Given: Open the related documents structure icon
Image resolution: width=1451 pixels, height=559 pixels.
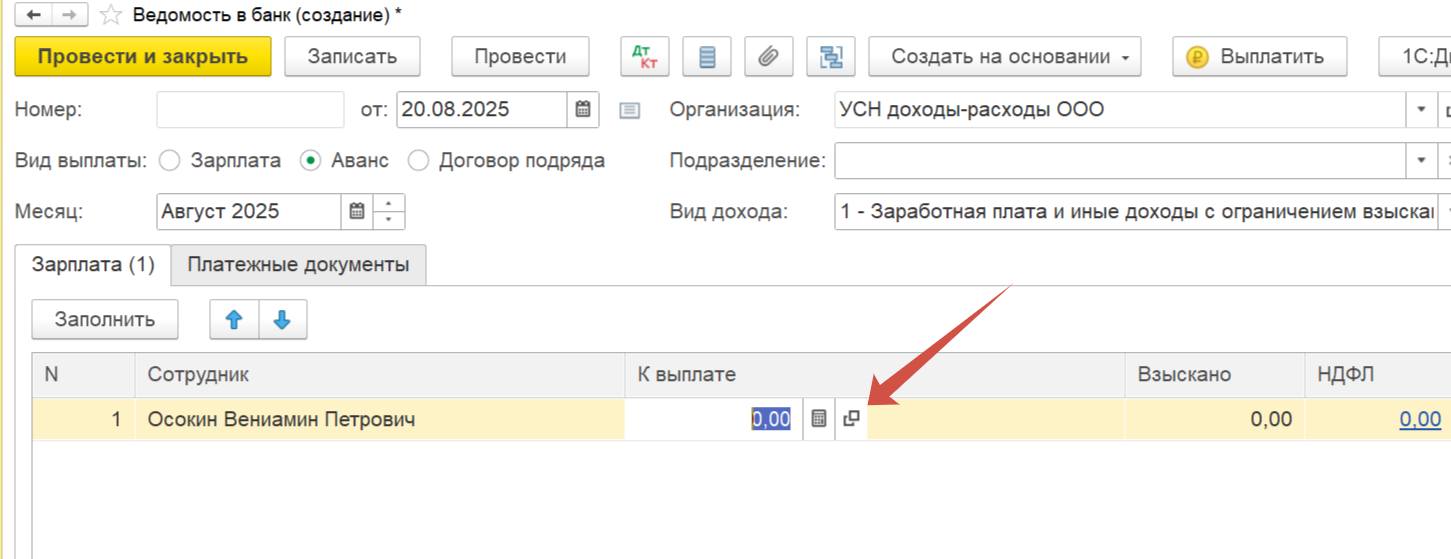Looking at the screenshot, I should tap(830, 57).
